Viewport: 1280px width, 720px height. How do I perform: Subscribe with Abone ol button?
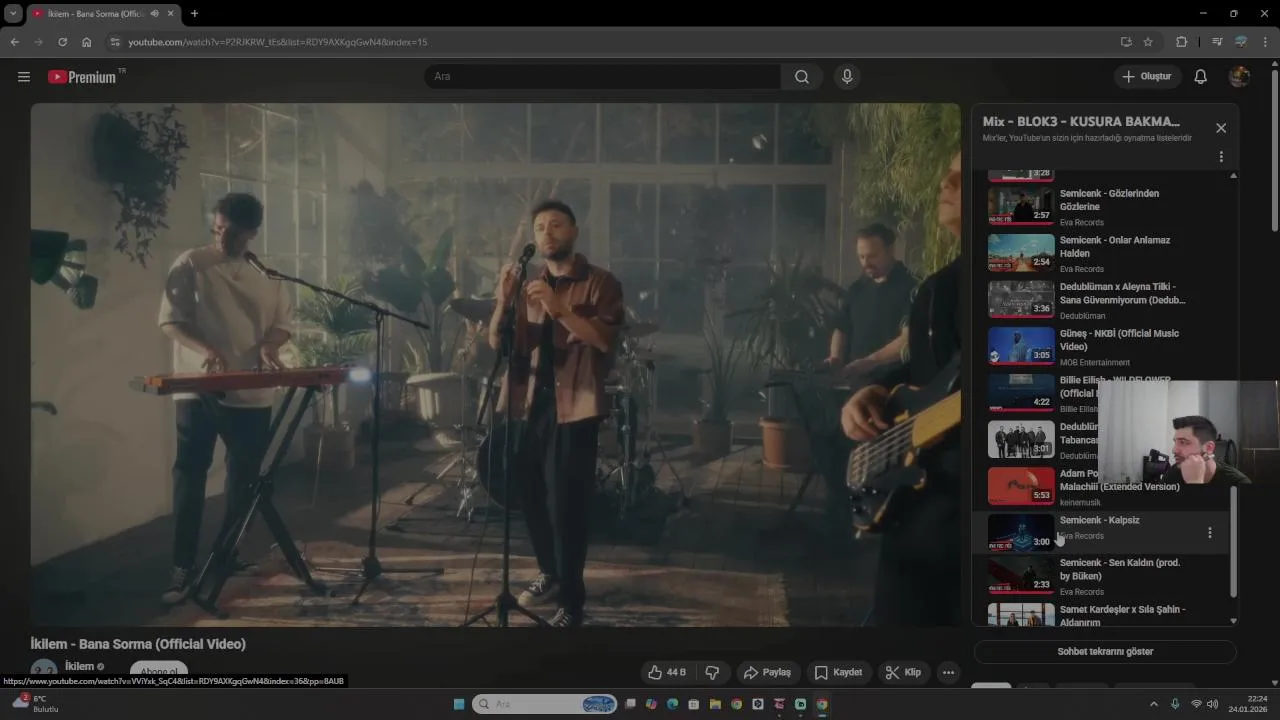coord(159,672)
